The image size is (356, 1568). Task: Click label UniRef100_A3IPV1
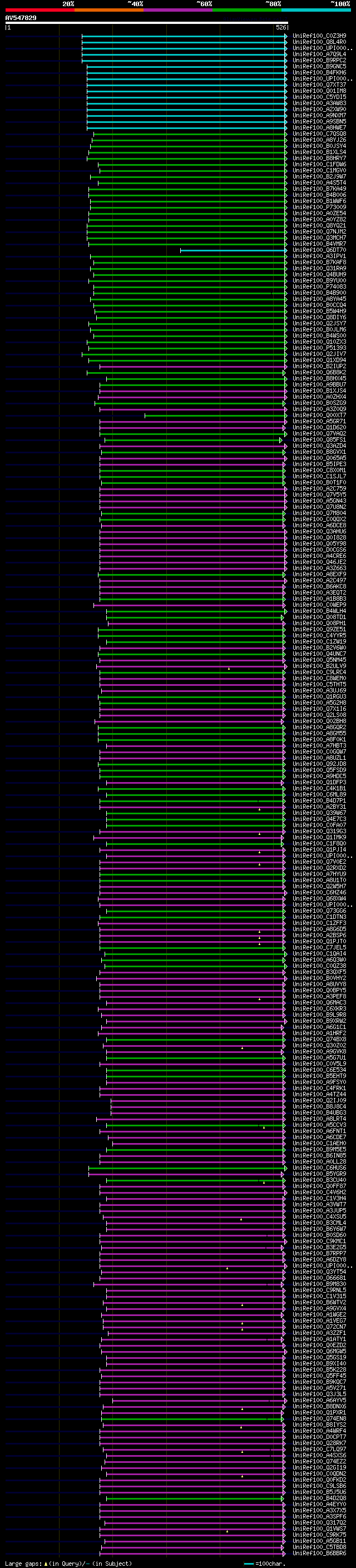[x=319, y=256]
